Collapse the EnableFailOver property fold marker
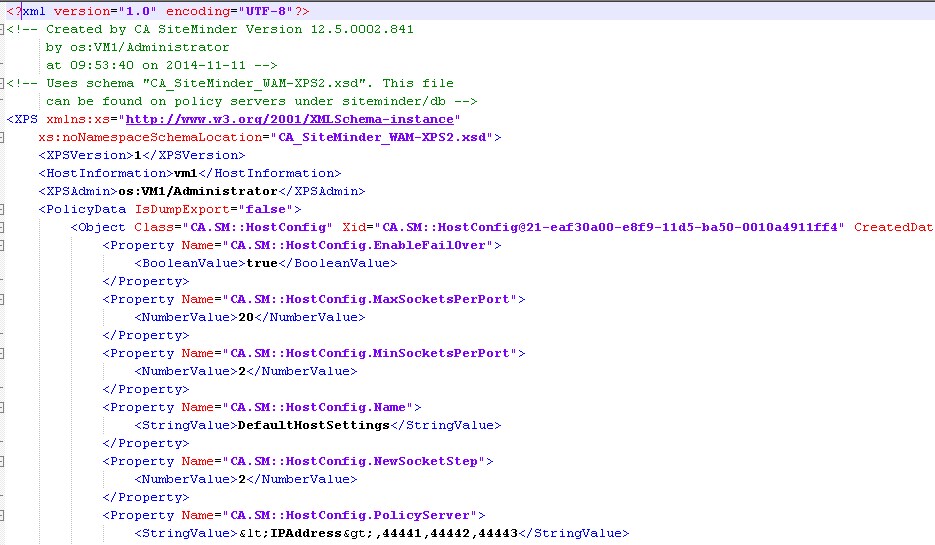The height and width of the screenshot is (545, 935). click(2, 245)
